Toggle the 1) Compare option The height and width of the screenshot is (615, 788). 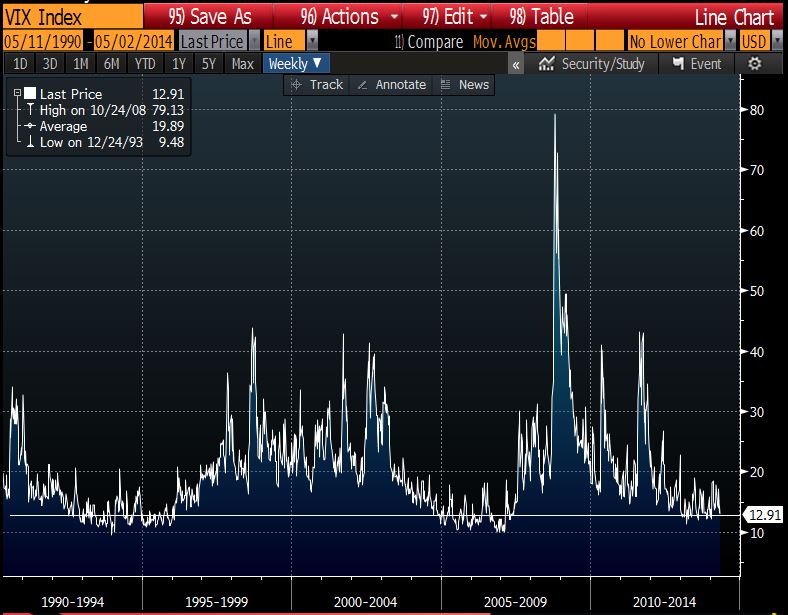(430, 41)
